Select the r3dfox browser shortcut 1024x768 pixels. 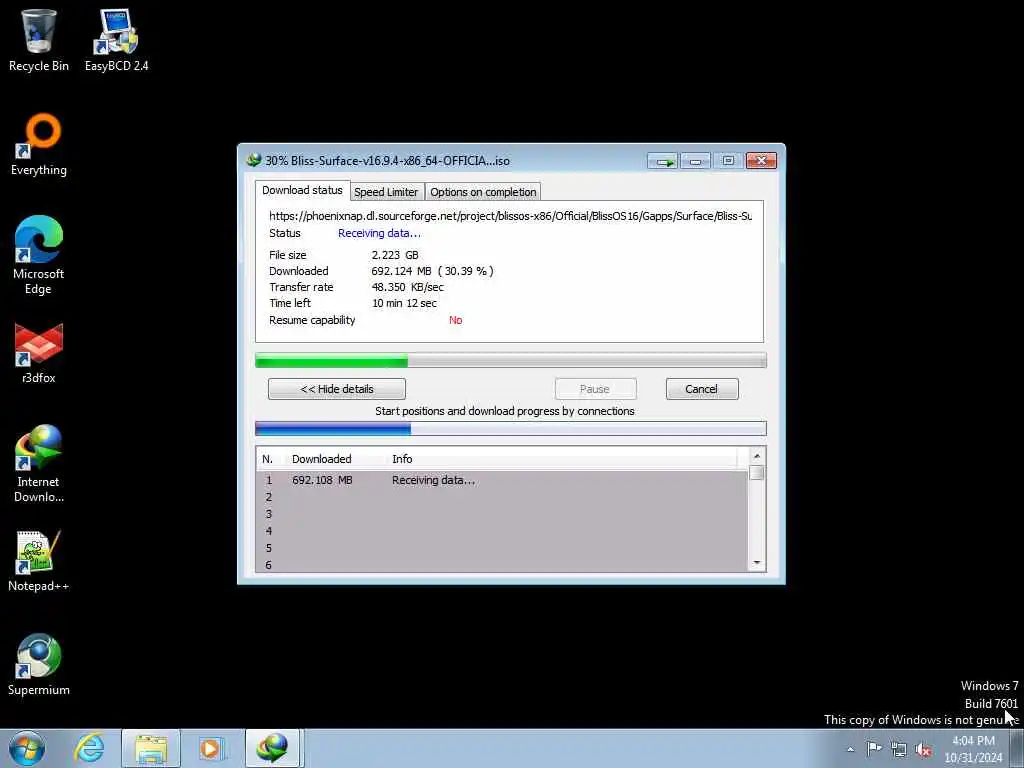click(39, 353)
